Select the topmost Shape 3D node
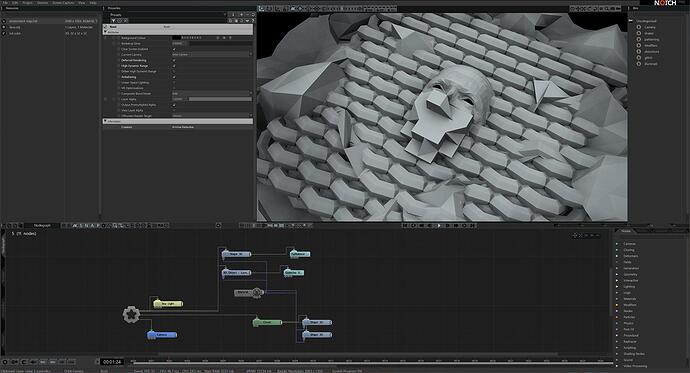 pyautogui.click(x=236, y=254)
